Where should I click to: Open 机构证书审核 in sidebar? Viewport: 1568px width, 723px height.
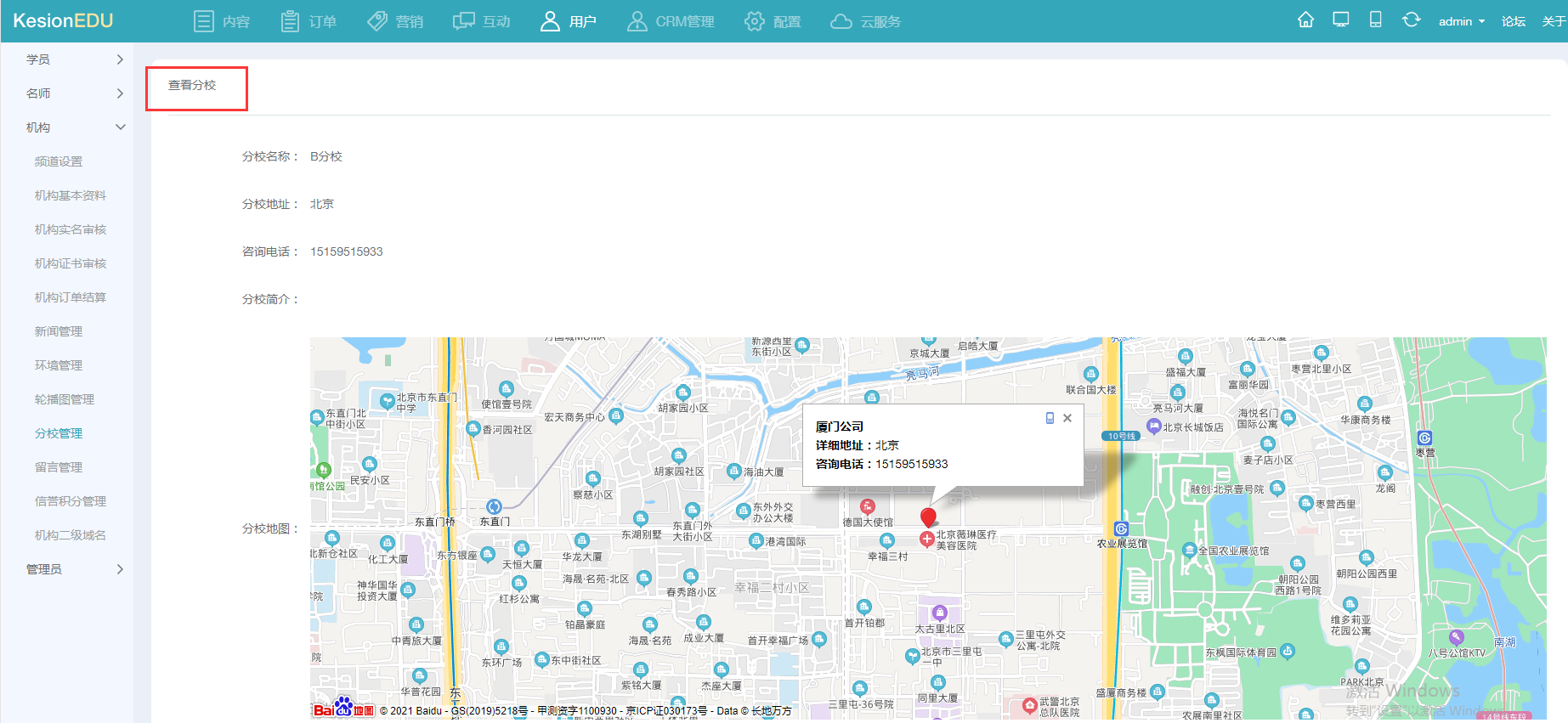71,263
